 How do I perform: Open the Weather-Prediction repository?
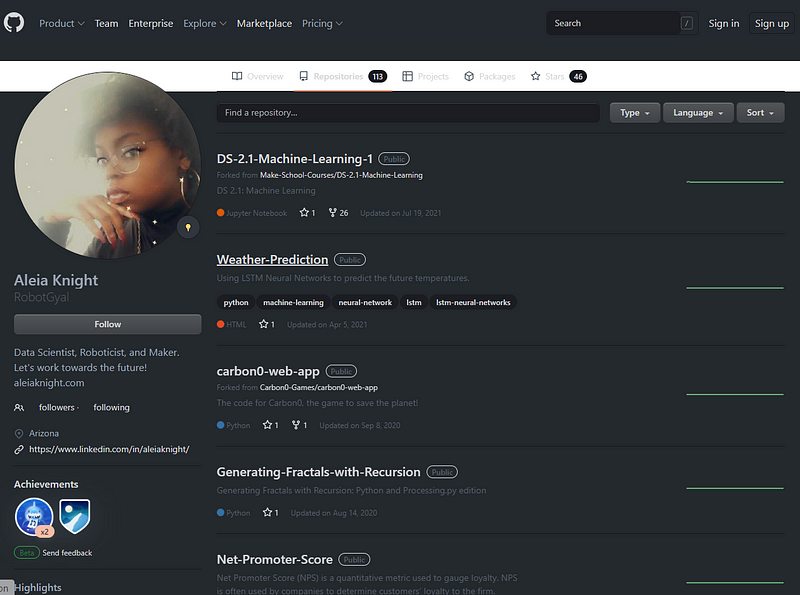[272, 259]
